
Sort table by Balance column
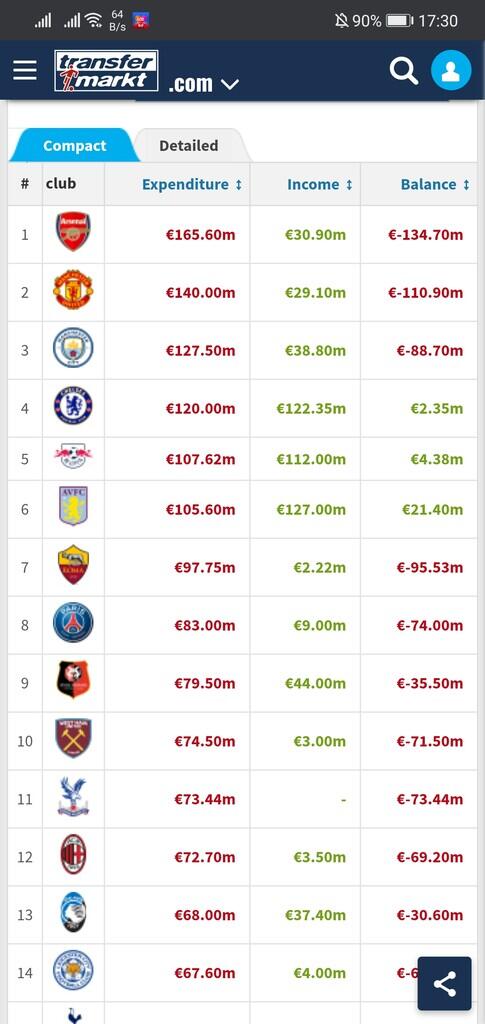(x=435, y=184)
